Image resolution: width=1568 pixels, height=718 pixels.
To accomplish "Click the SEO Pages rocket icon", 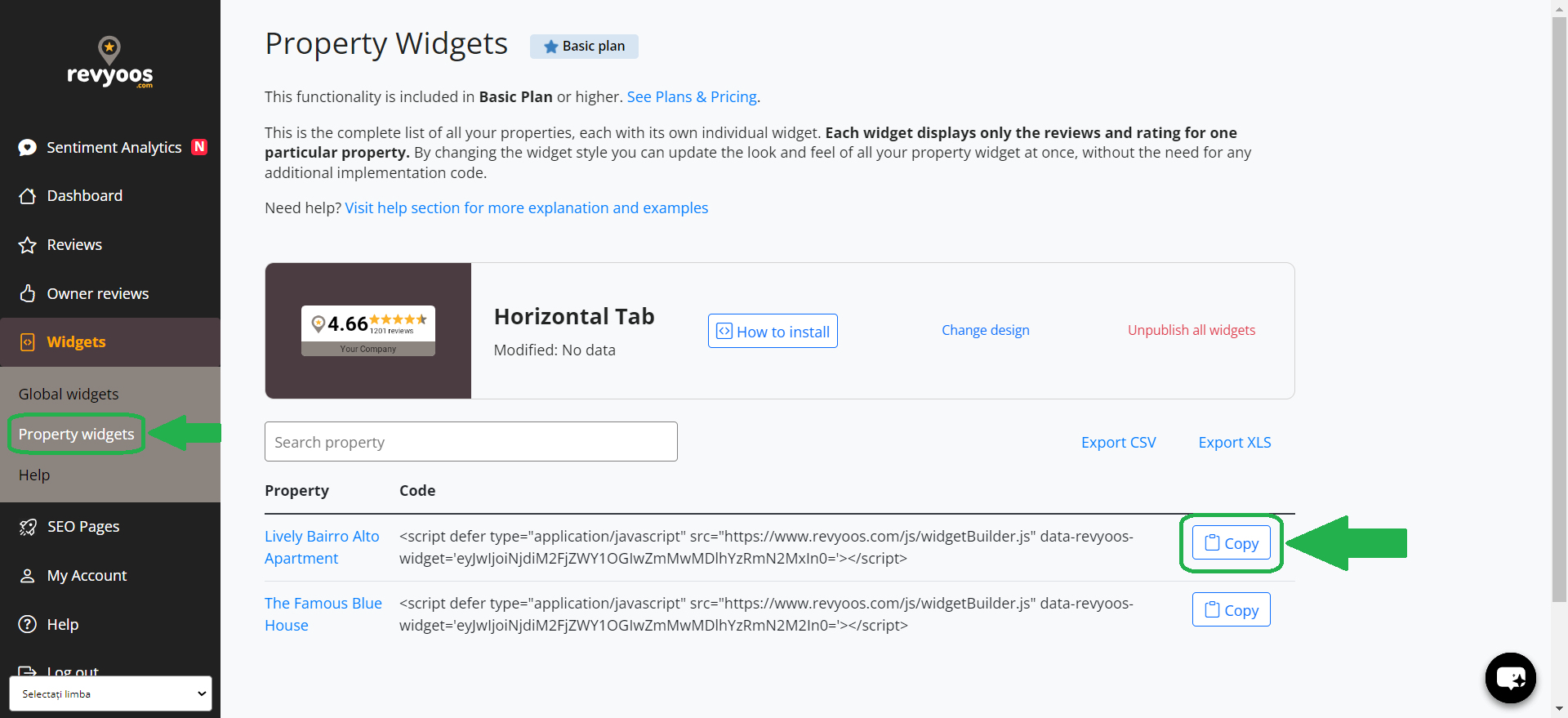I will 28,527.
